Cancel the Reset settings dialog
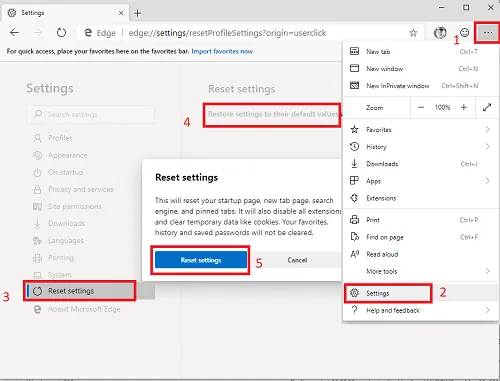The width and height of the screenshot is (500, 381). click(x=297, y=260)
